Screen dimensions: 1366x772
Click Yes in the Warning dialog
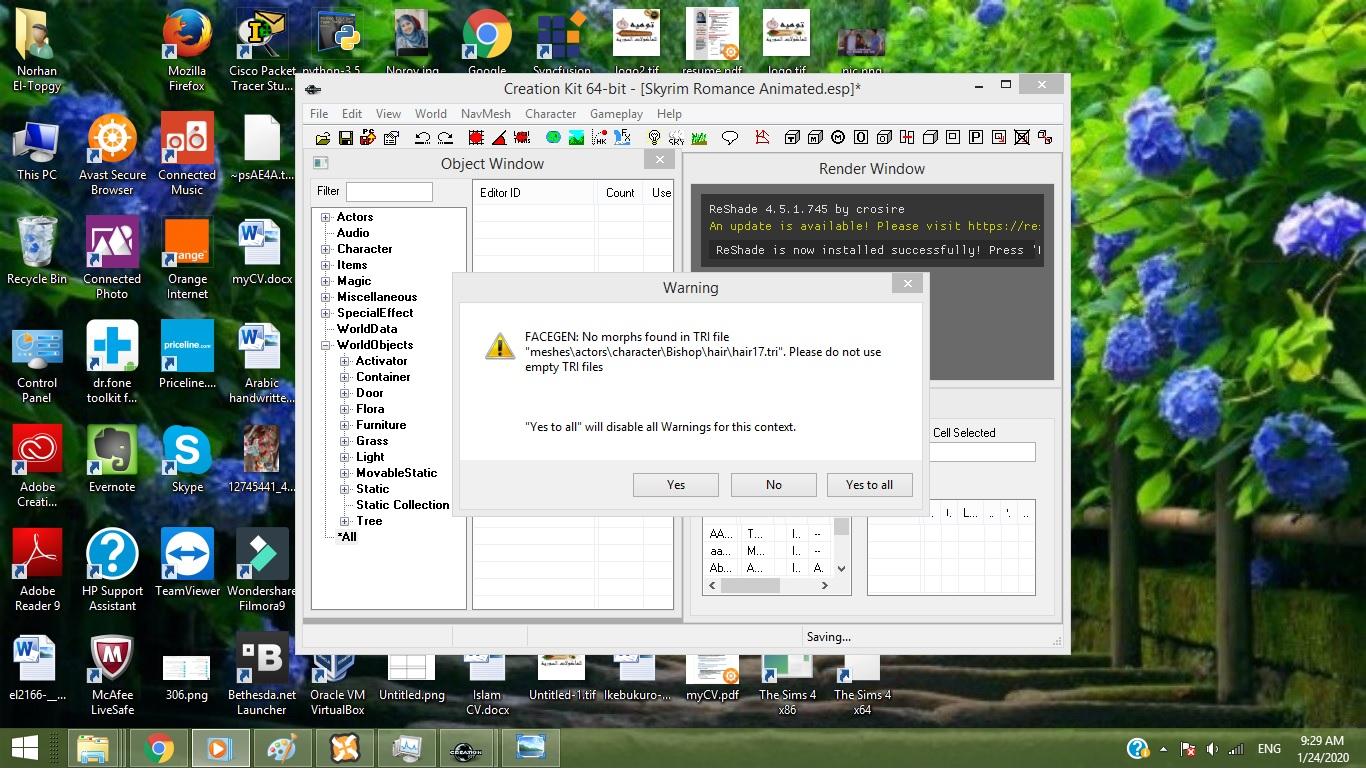click(x=676, y=485)
